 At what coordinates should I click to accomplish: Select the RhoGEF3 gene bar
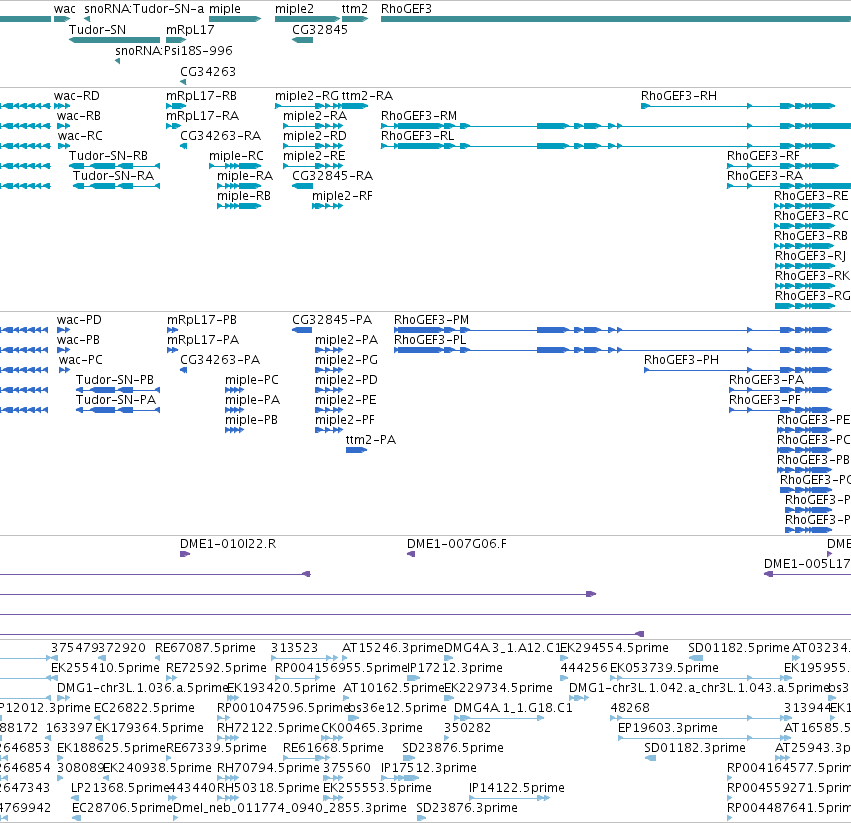(616, 19)
